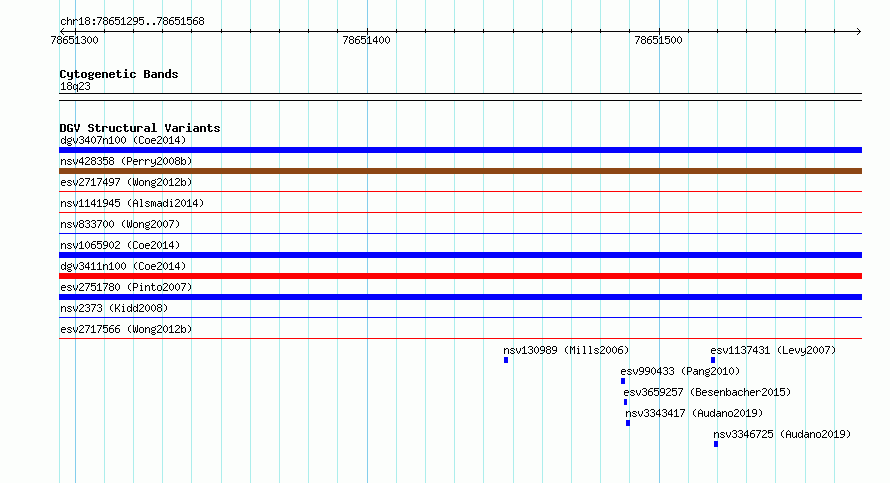890x483 pixels.
Task: Click the 78651500 ruler position label
Action: pyautogui.click(x=658, y=40)
